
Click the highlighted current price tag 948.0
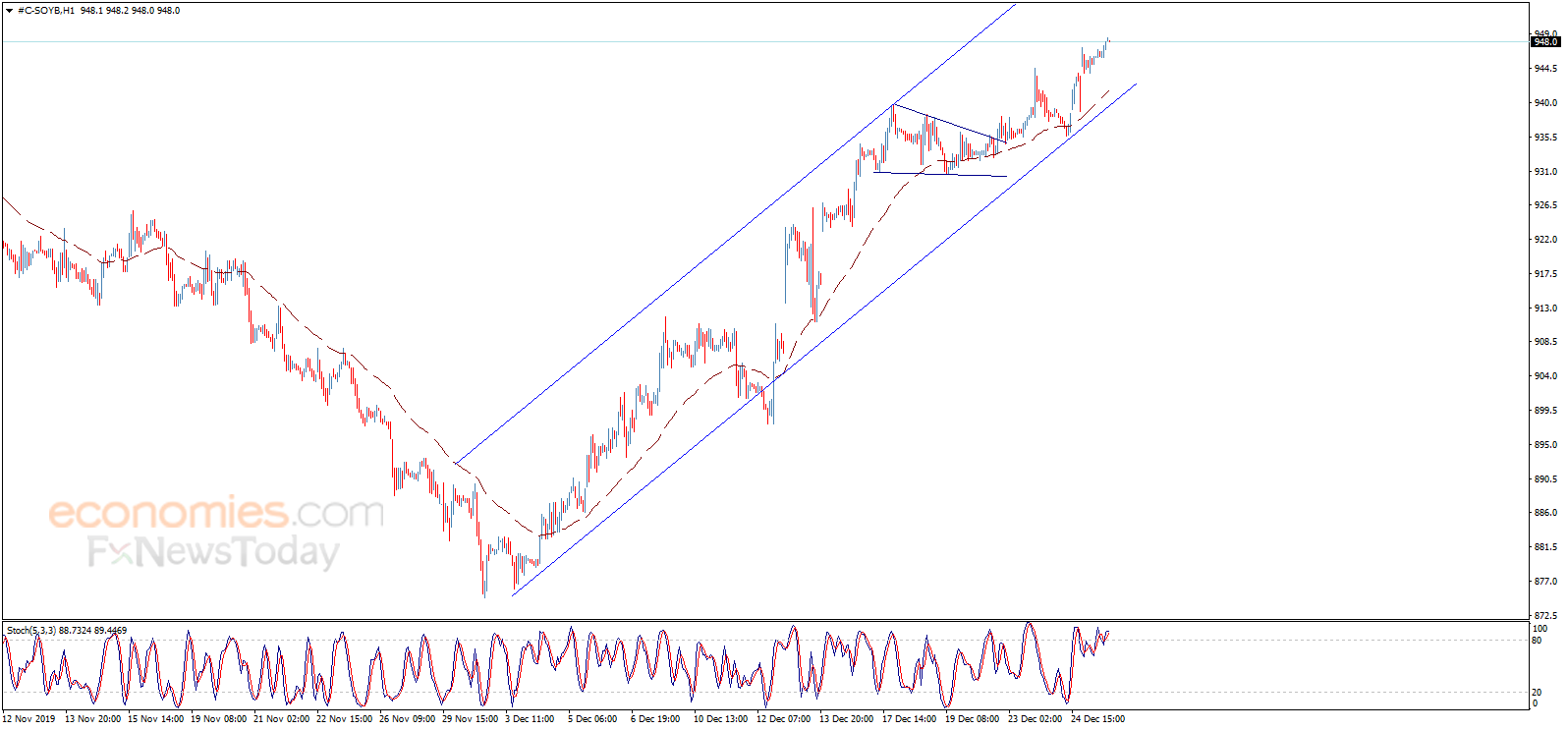pyautogui.click(x=1546, y=42)
